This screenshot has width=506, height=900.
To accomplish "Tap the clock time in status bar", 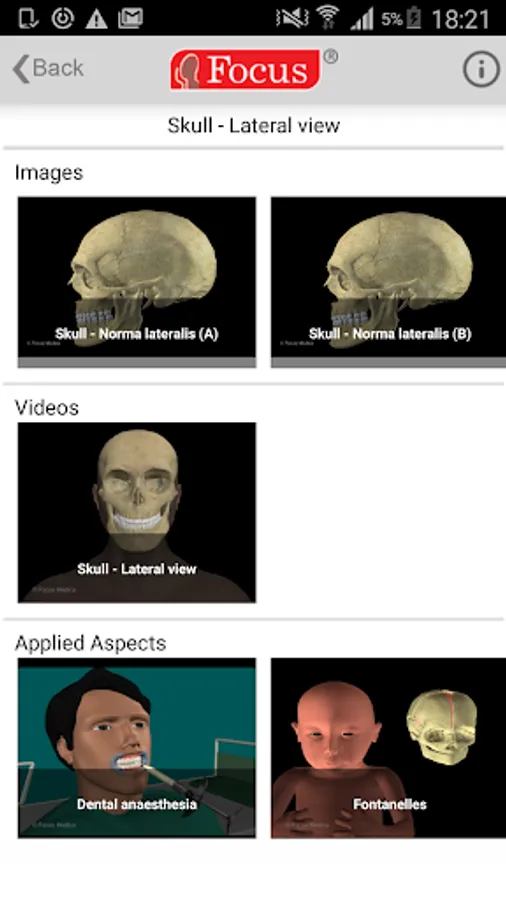I will 461,19.
